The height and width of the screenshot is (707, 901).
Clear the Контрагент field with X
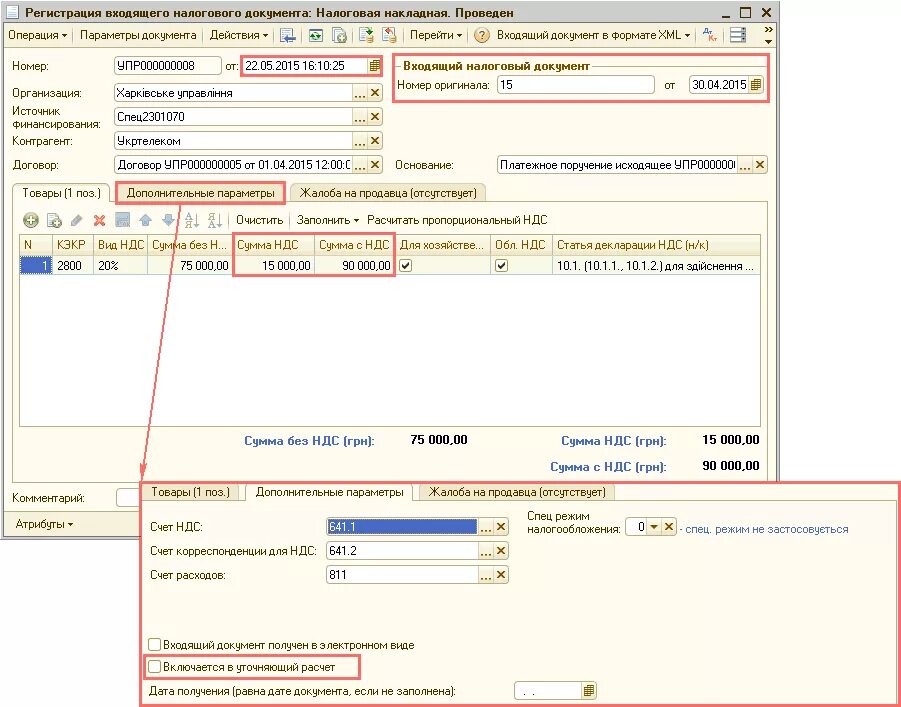tap(375, 141)
